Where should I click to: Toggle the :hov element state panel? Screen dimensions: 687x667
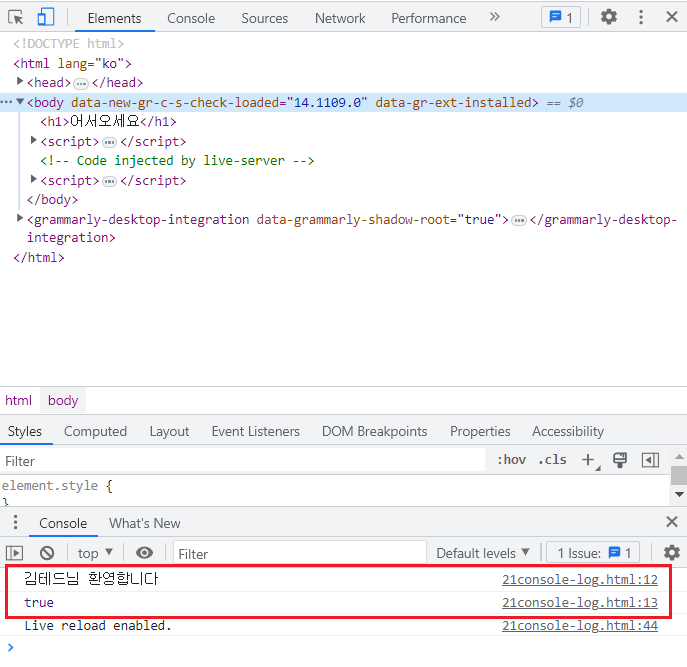click(x=511, y=460)
